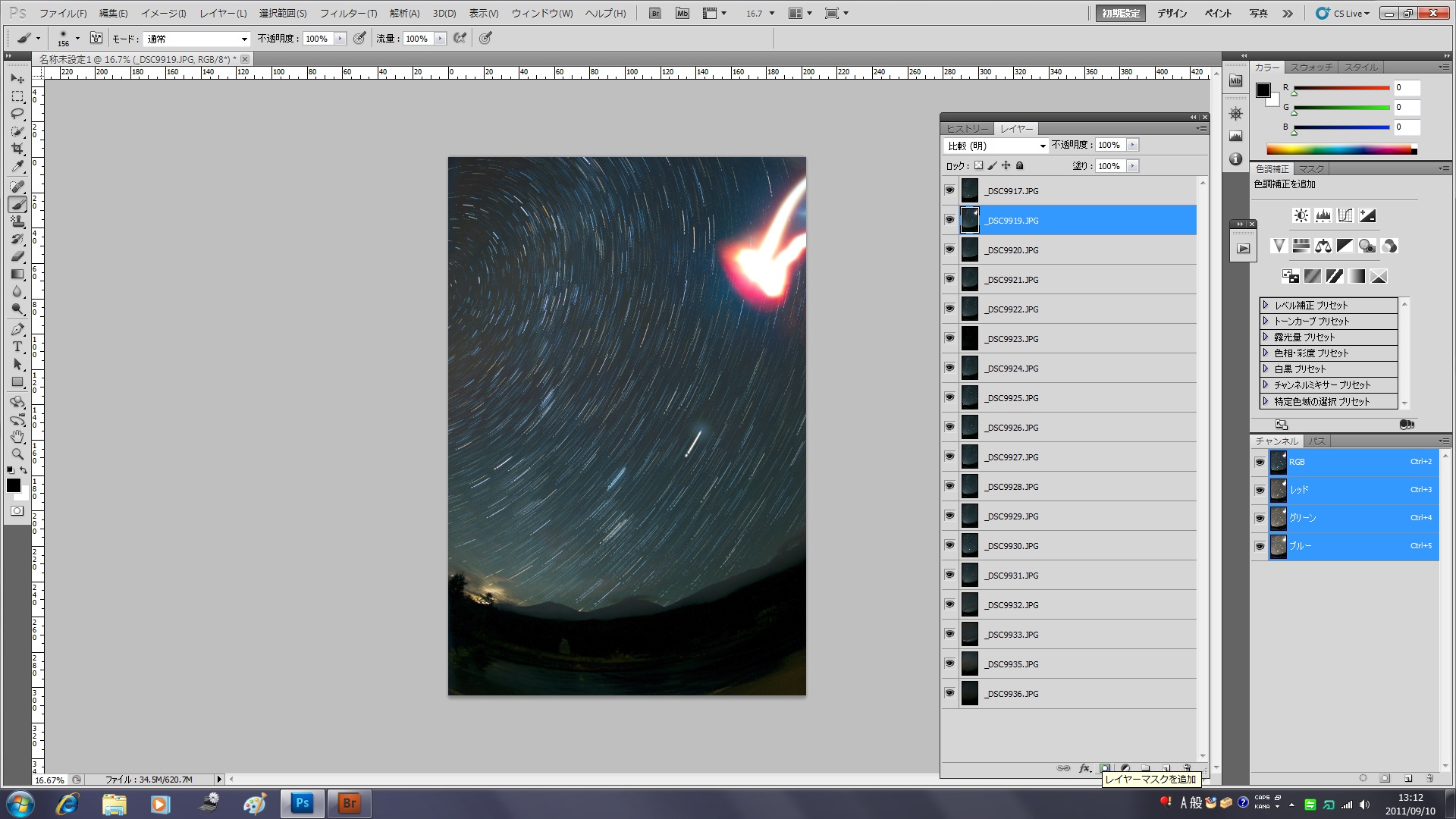Hide the _DSC9917.JPG layer
The width and height of the screenshot is (1456, 819).
949,190
